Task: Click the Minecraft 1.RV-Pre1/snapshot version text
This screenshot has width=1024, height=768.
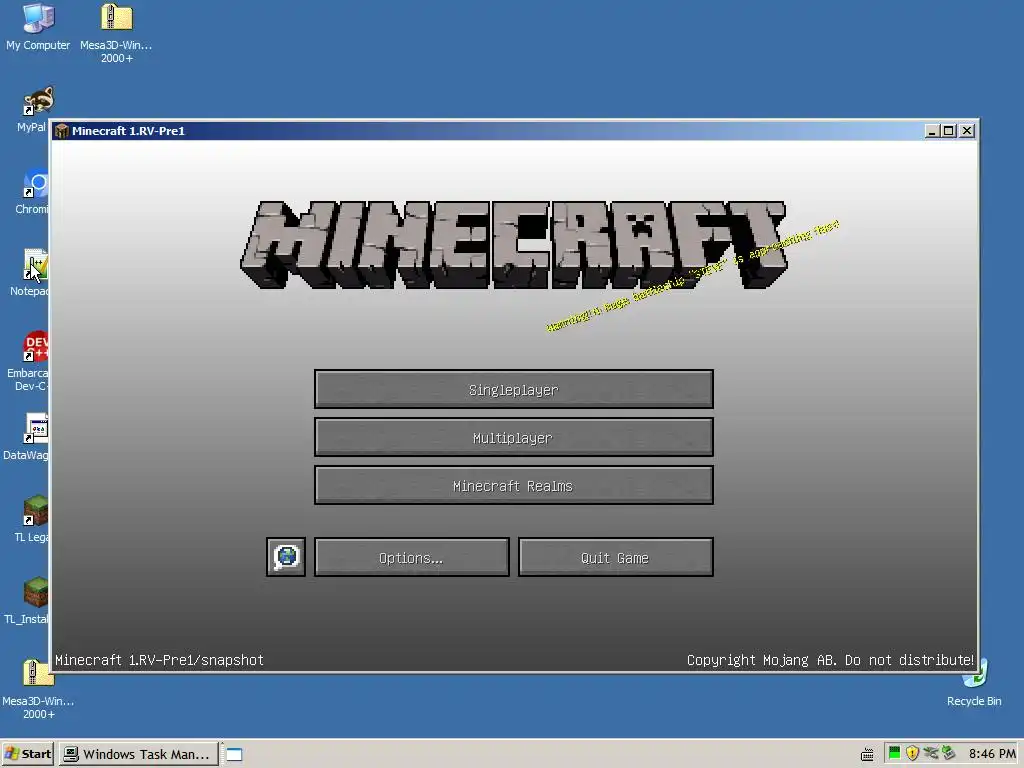Action: pos(159,660)
